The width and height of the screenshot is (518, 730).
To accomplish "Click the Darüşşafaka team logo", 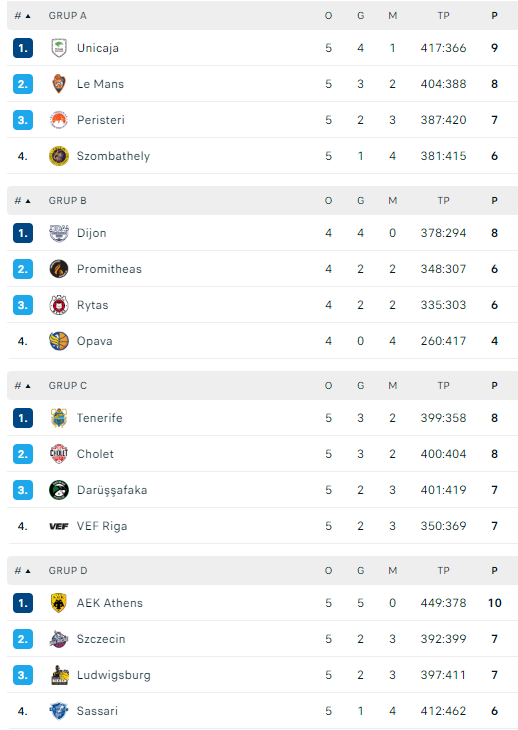I will click(59, 490).
